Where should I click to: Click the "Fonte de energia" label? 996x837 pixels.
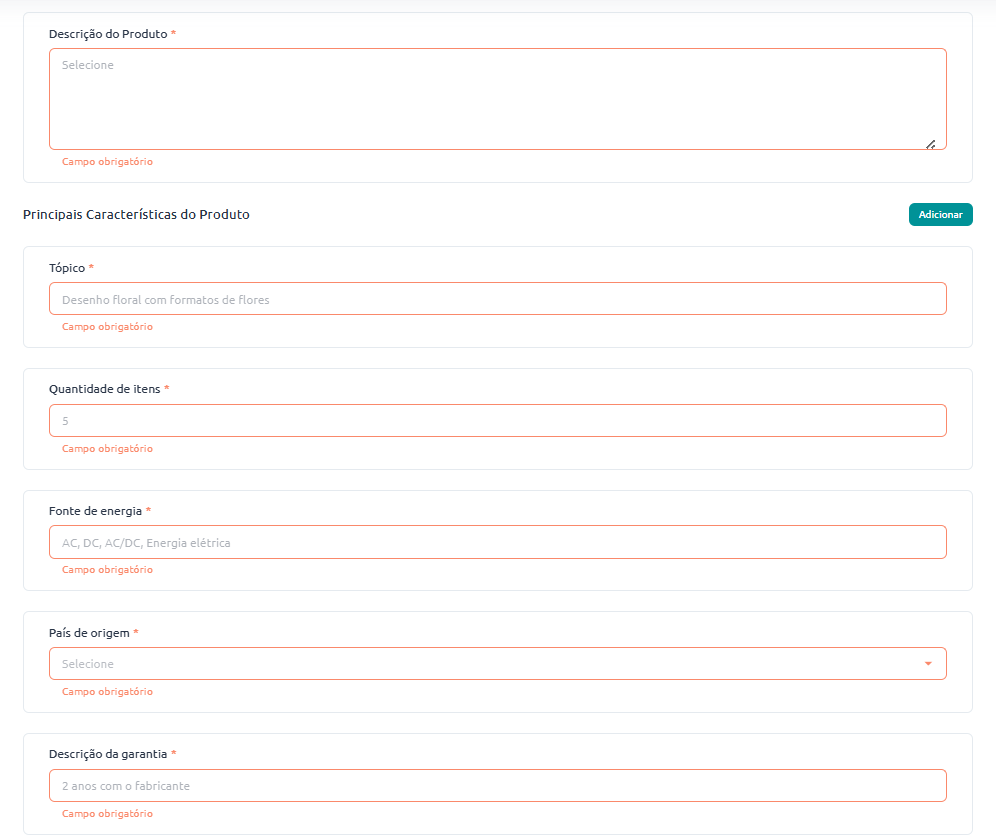pos(95,511)
